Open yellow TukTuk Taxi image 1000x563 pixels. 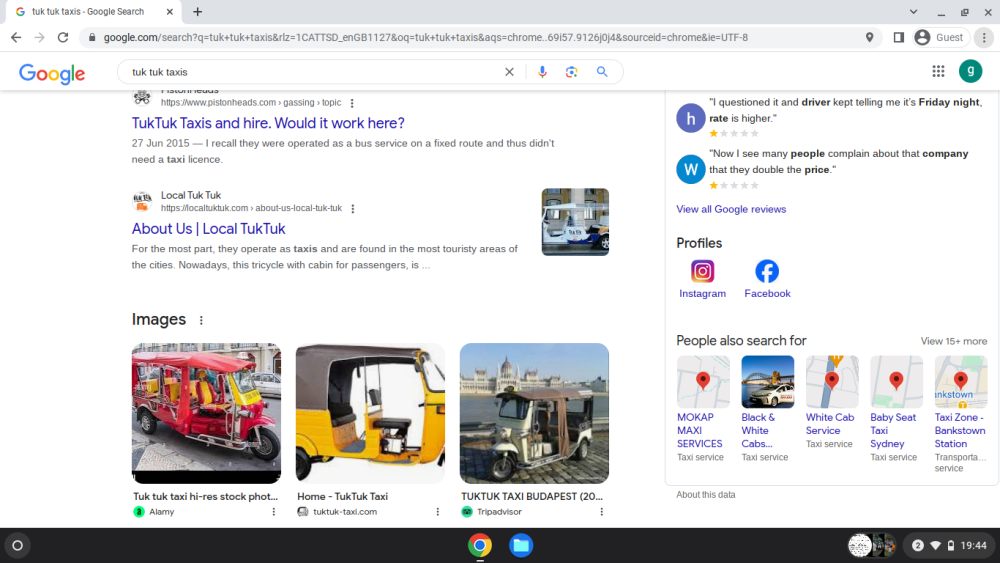click(370, 413)
